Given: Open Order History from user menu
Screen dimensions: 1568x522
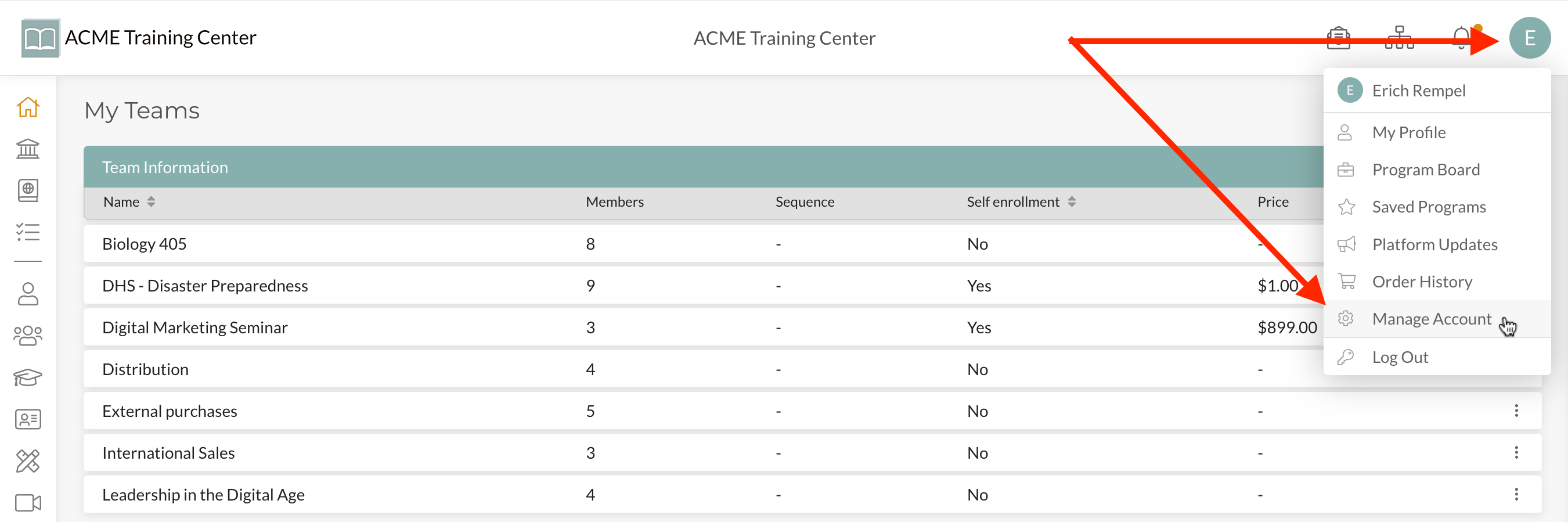Looking at the screenshot, I should [x=1422, y=282].
